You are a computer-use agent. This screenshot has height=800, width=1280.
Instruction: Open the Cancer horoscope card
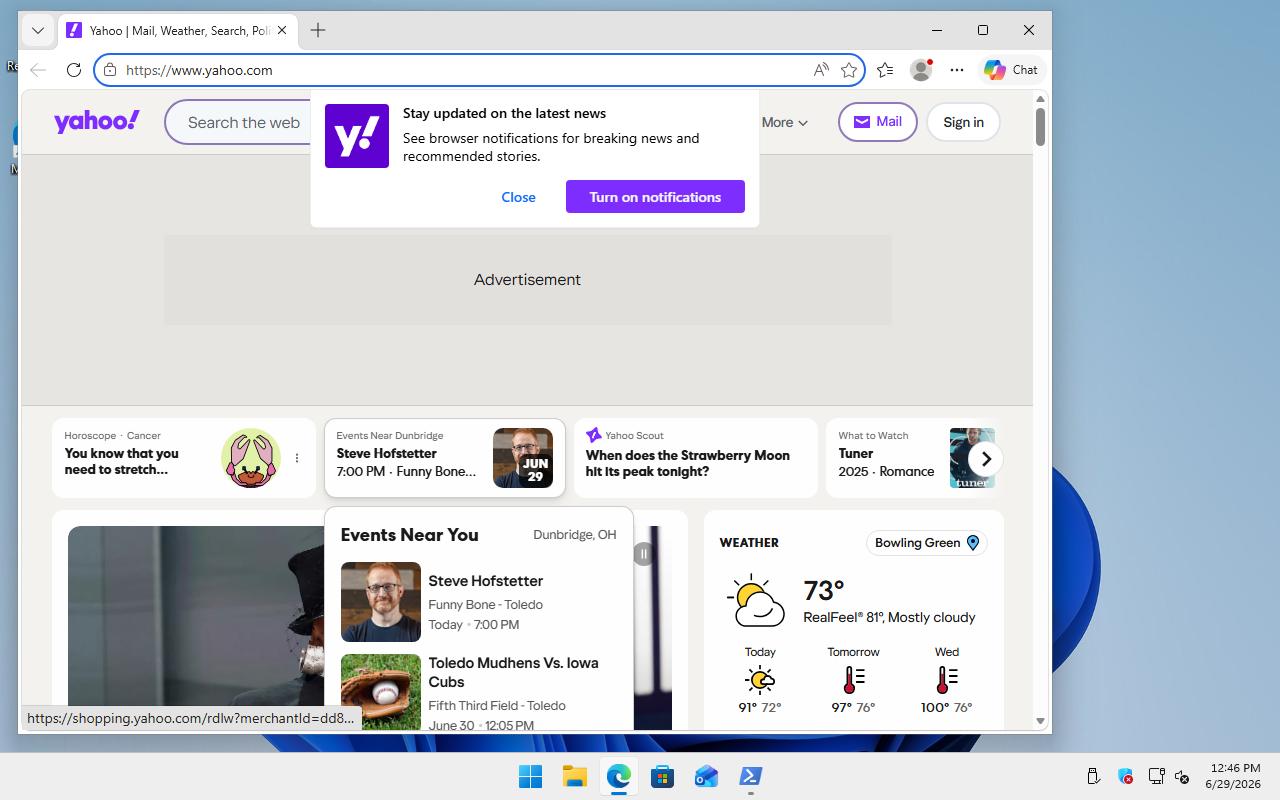tap(184, 458)
